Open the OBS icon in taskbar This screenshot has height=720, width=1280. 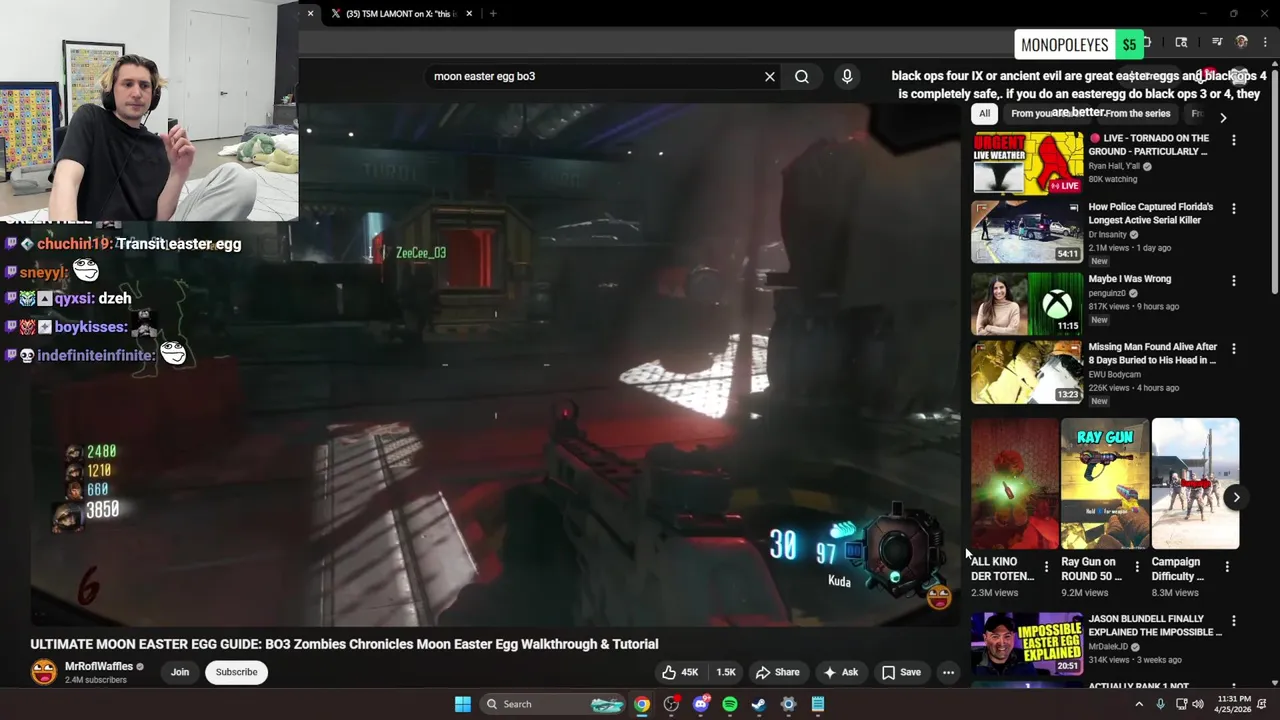[671, 704]
